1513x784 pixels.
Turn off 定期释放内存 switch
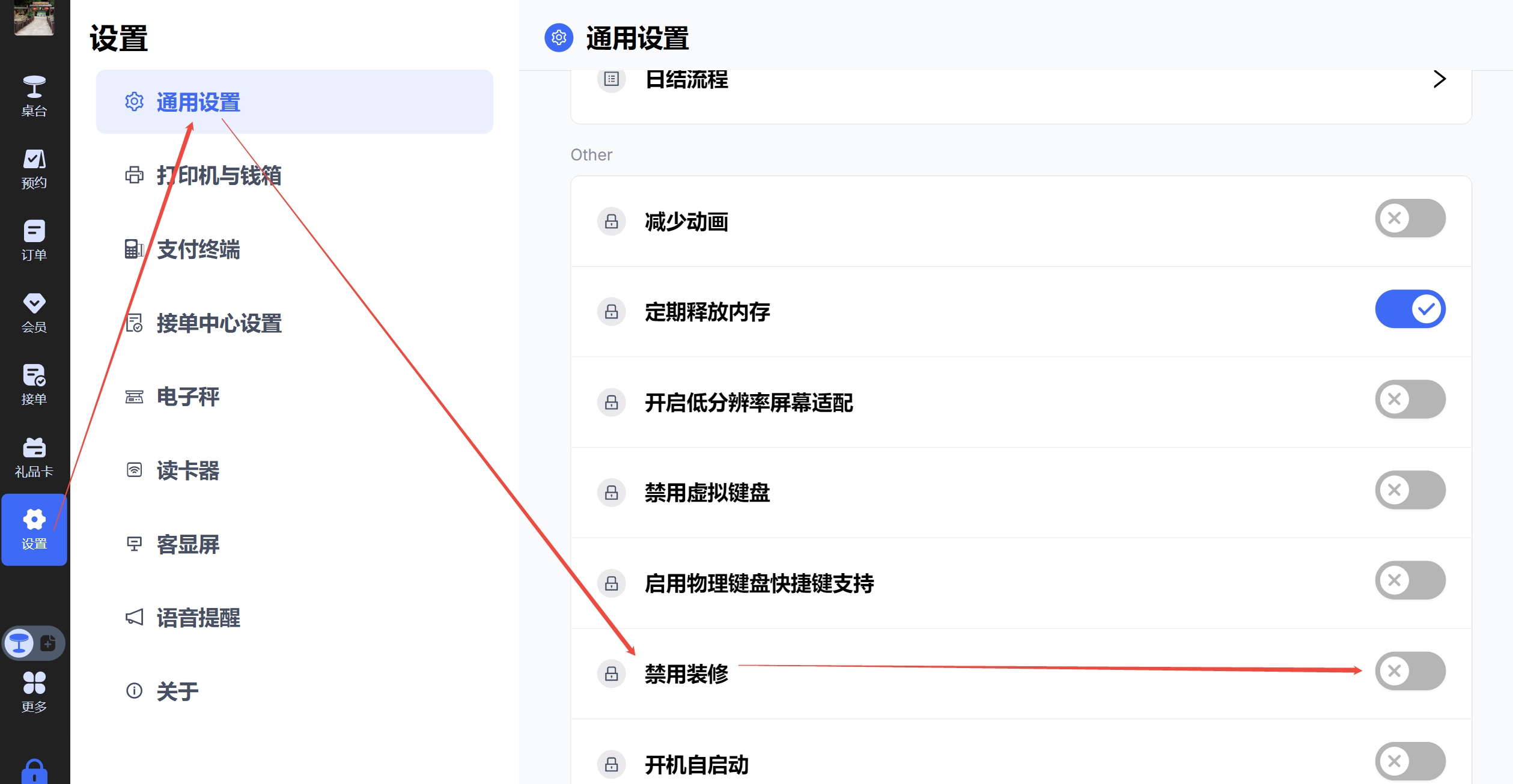coord(1410,309)
